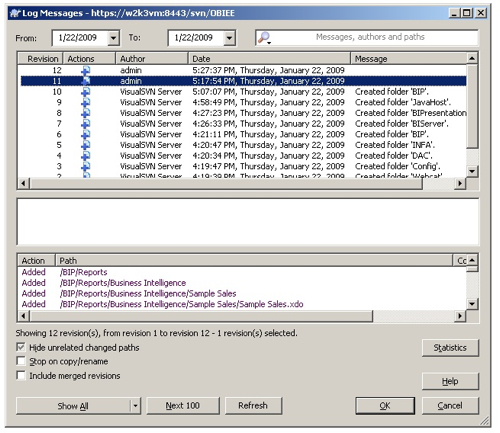Click the action icon for revision 4

pos(86,156)
